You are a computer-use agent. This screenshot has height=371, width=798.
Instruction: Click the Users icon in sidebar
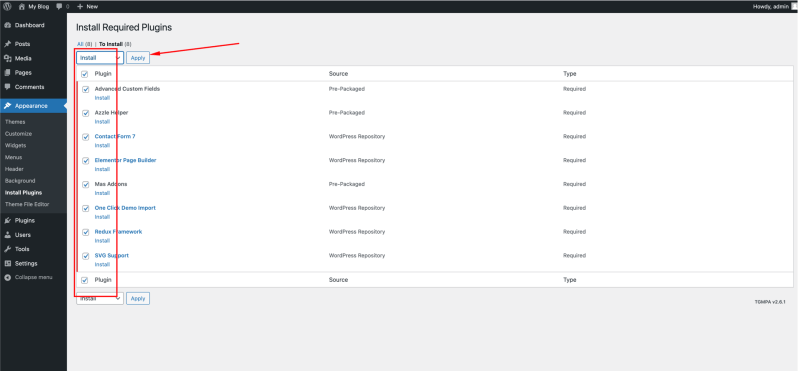coord(8,235)
